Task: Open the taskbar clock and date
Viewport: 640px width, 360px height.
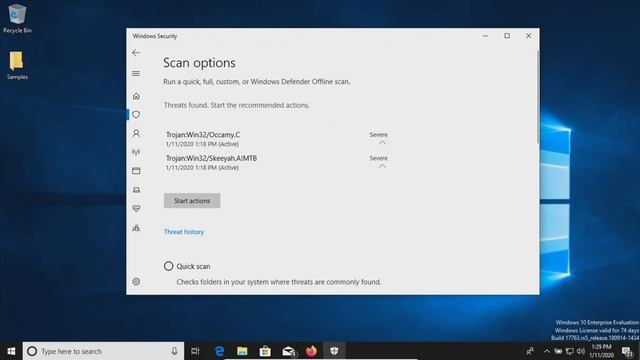Action: (x=601, y=351)
